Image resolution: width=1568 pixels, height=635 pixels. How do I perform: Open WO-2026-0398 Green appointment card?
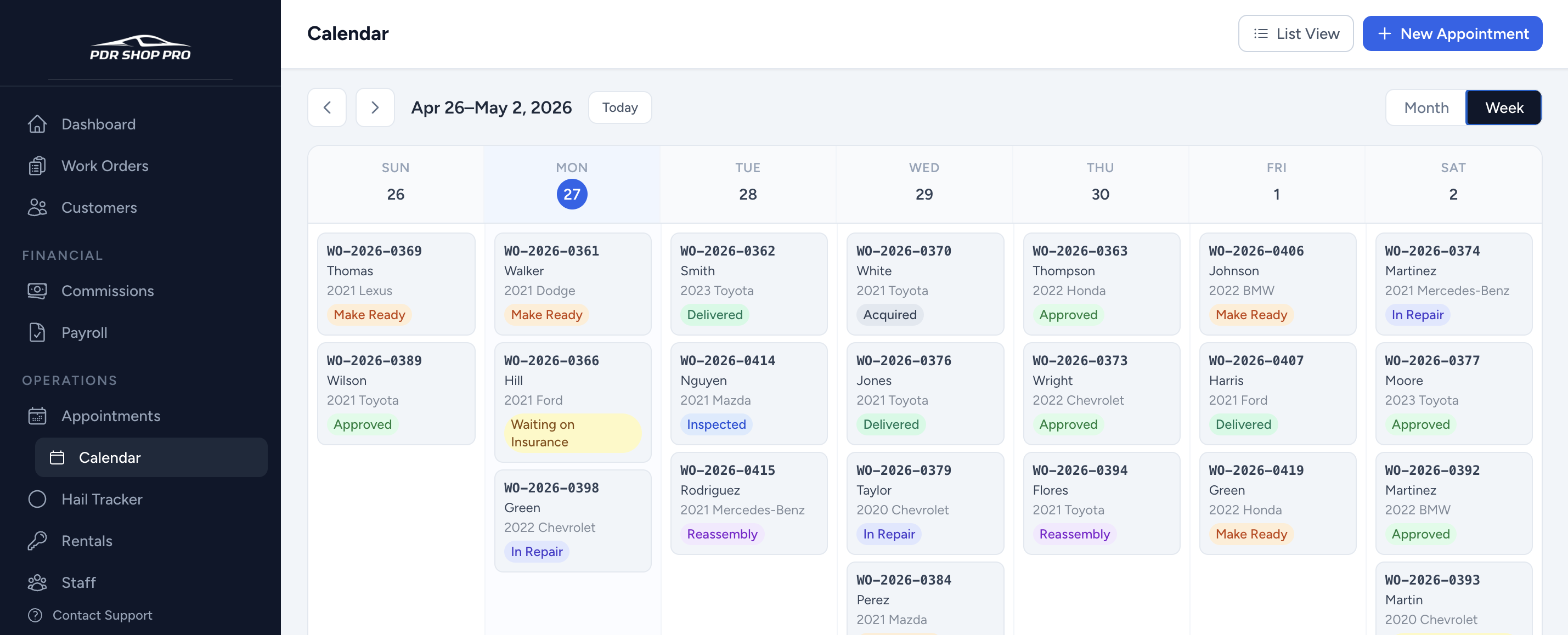tap(573, 520)
